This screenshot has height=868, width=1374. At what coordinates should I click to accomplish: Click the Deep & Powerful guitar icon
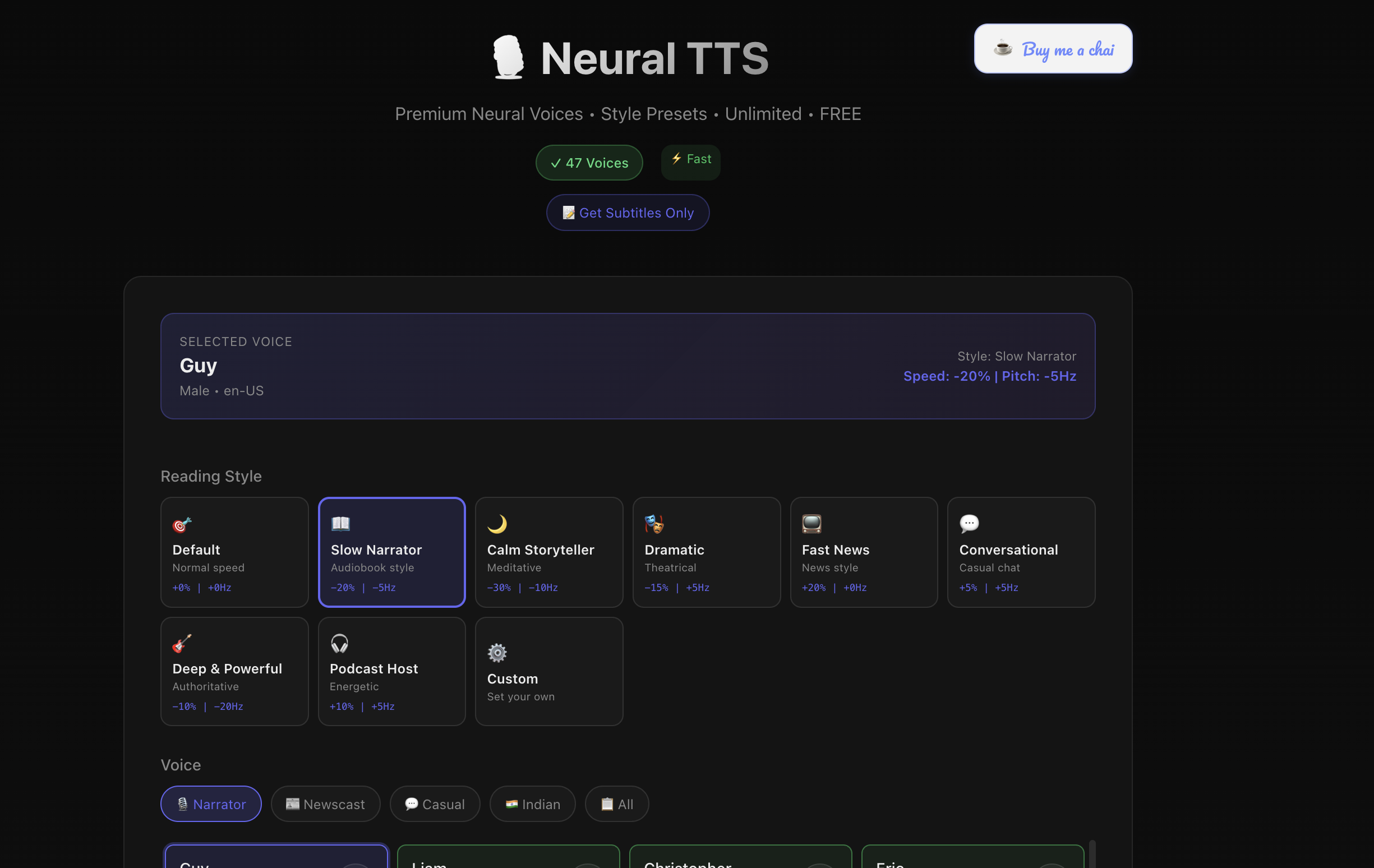(x=182, y=643)
